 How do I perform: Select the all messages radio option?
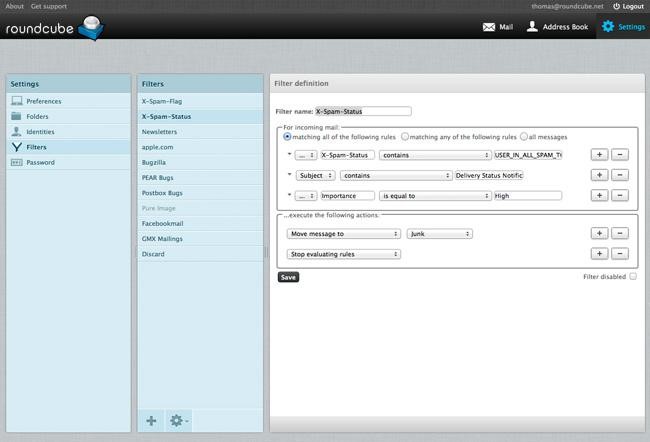(524, 136)
